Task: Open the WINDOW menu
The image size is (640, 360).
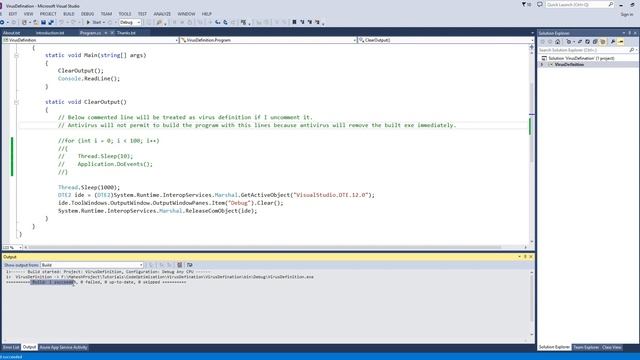Action: 186,14
